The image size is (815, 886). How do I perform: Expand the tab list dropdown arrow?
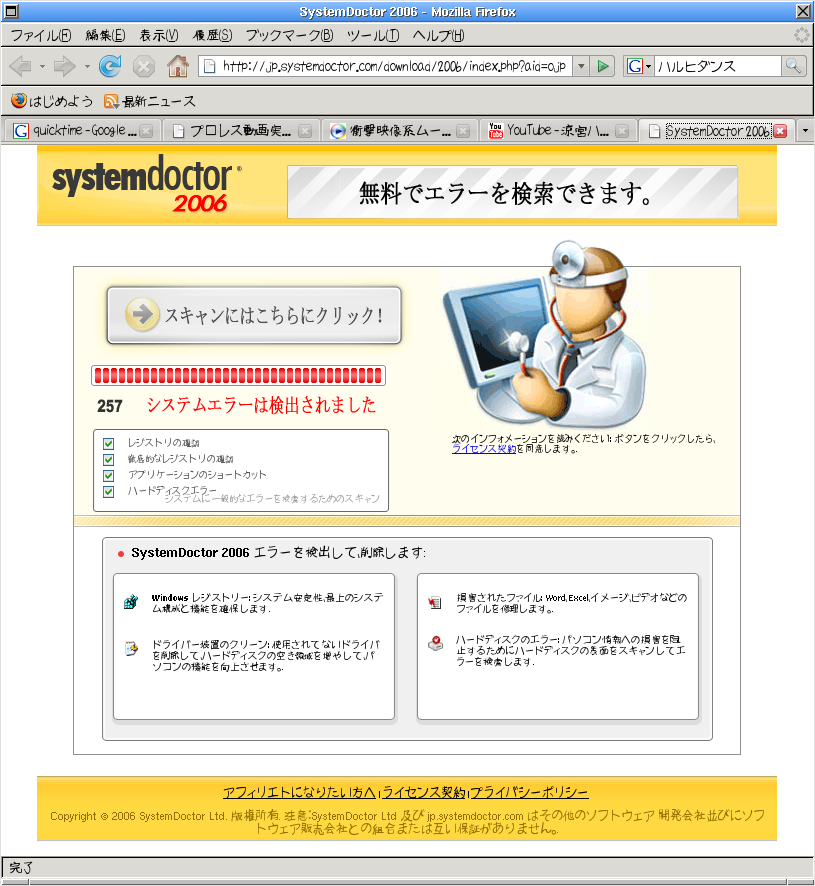805,131
